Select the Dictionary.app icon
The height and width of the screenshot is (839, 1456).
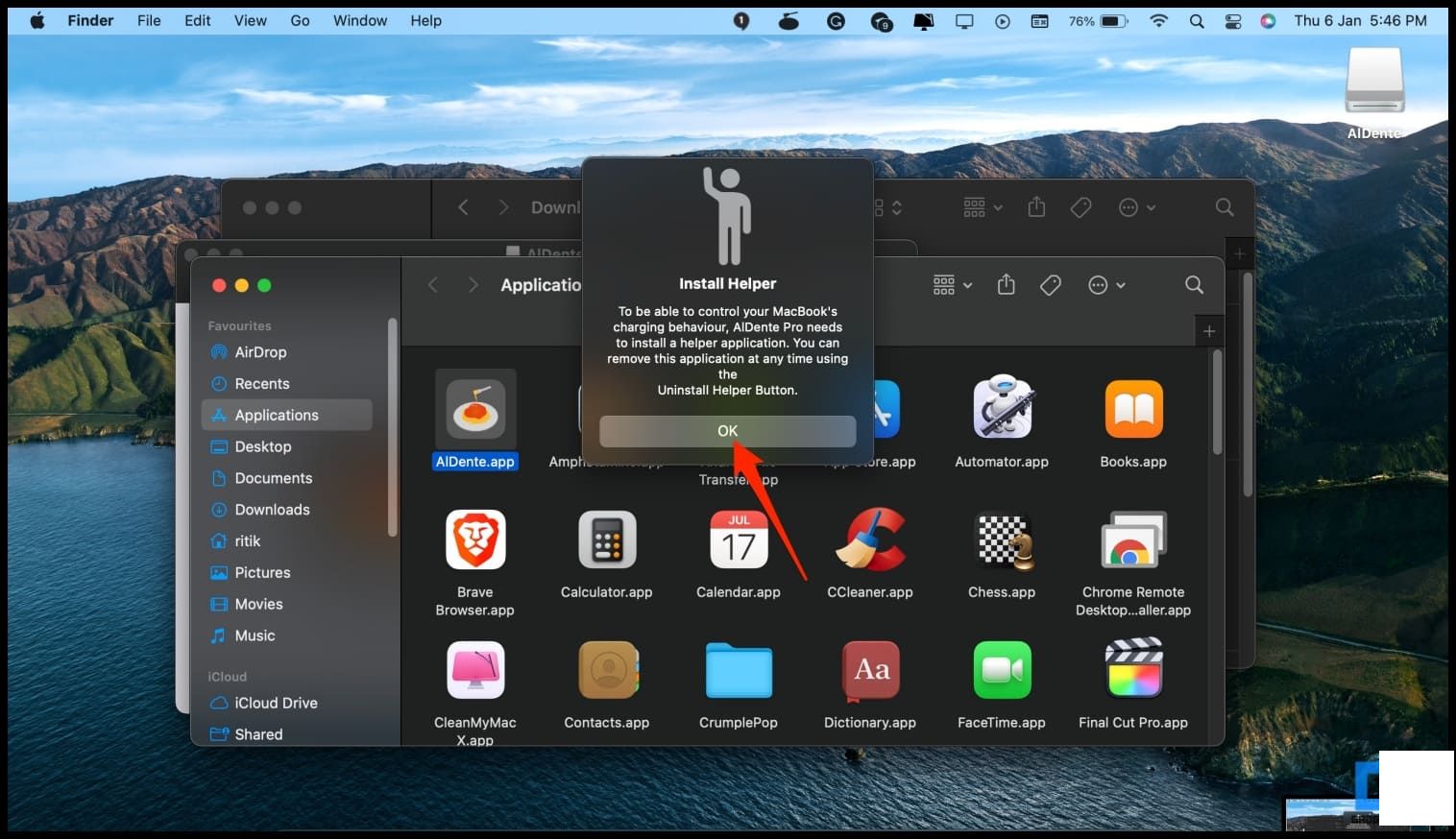870,670
